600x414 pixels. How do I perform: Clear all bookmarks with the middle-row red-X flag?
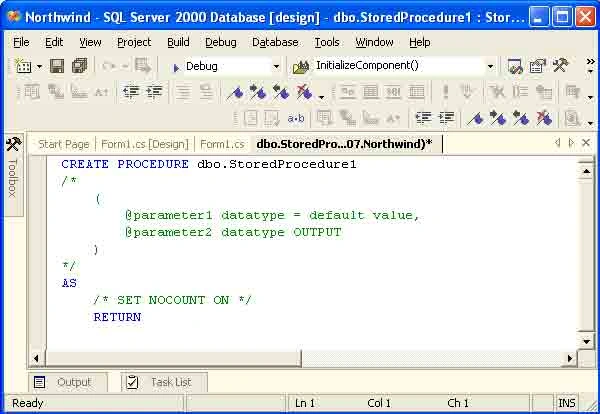tap(304, 92)
